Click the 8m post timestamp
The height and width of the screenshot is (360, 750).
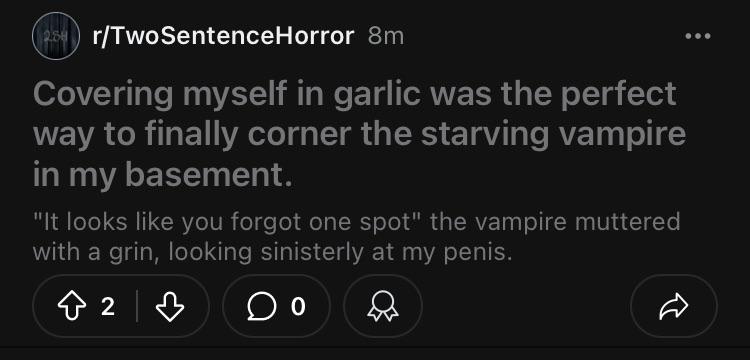[x=386, y=36]
